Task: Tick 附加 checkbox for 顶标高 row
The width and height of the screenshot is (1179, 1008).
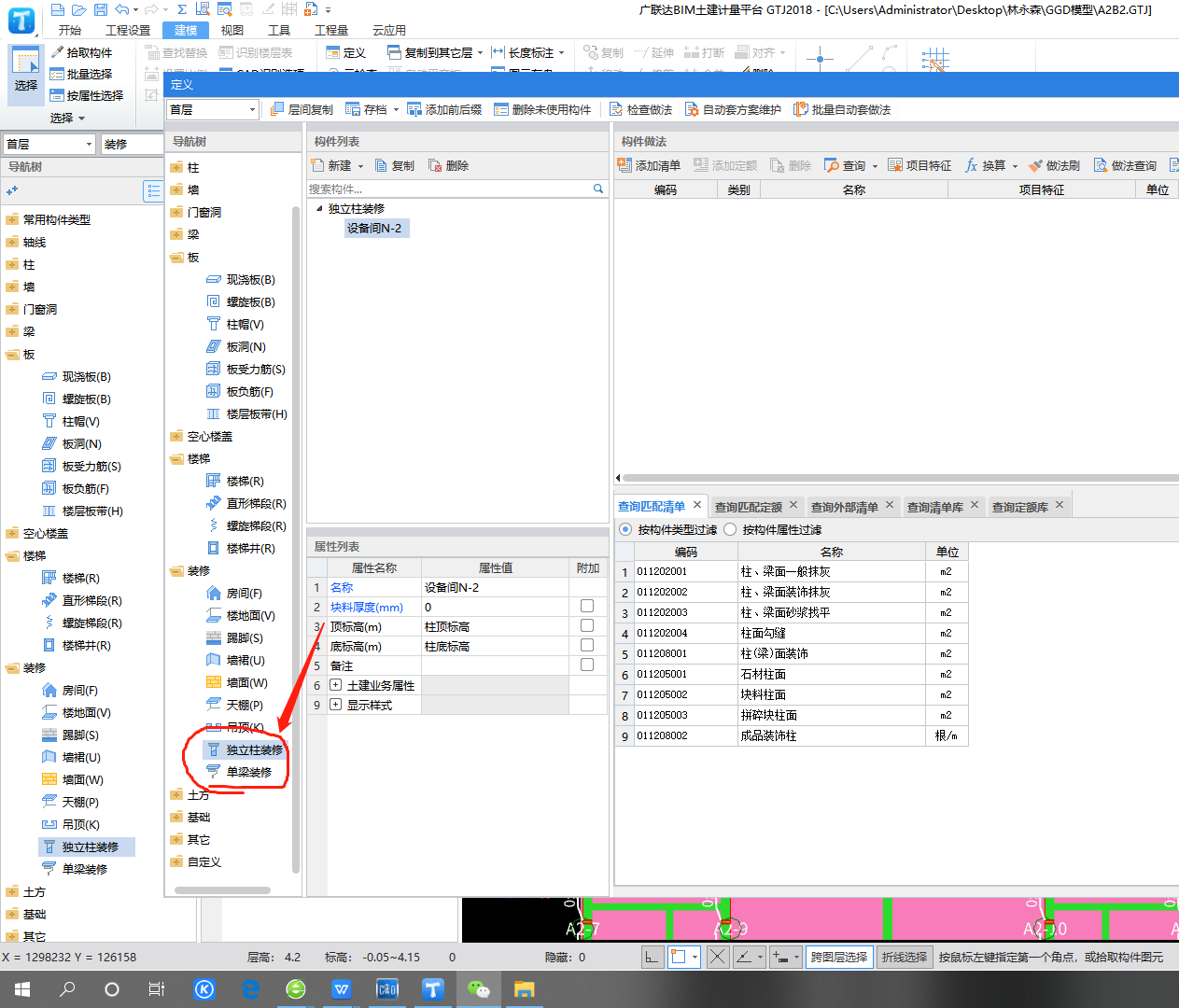Action: 587,626
